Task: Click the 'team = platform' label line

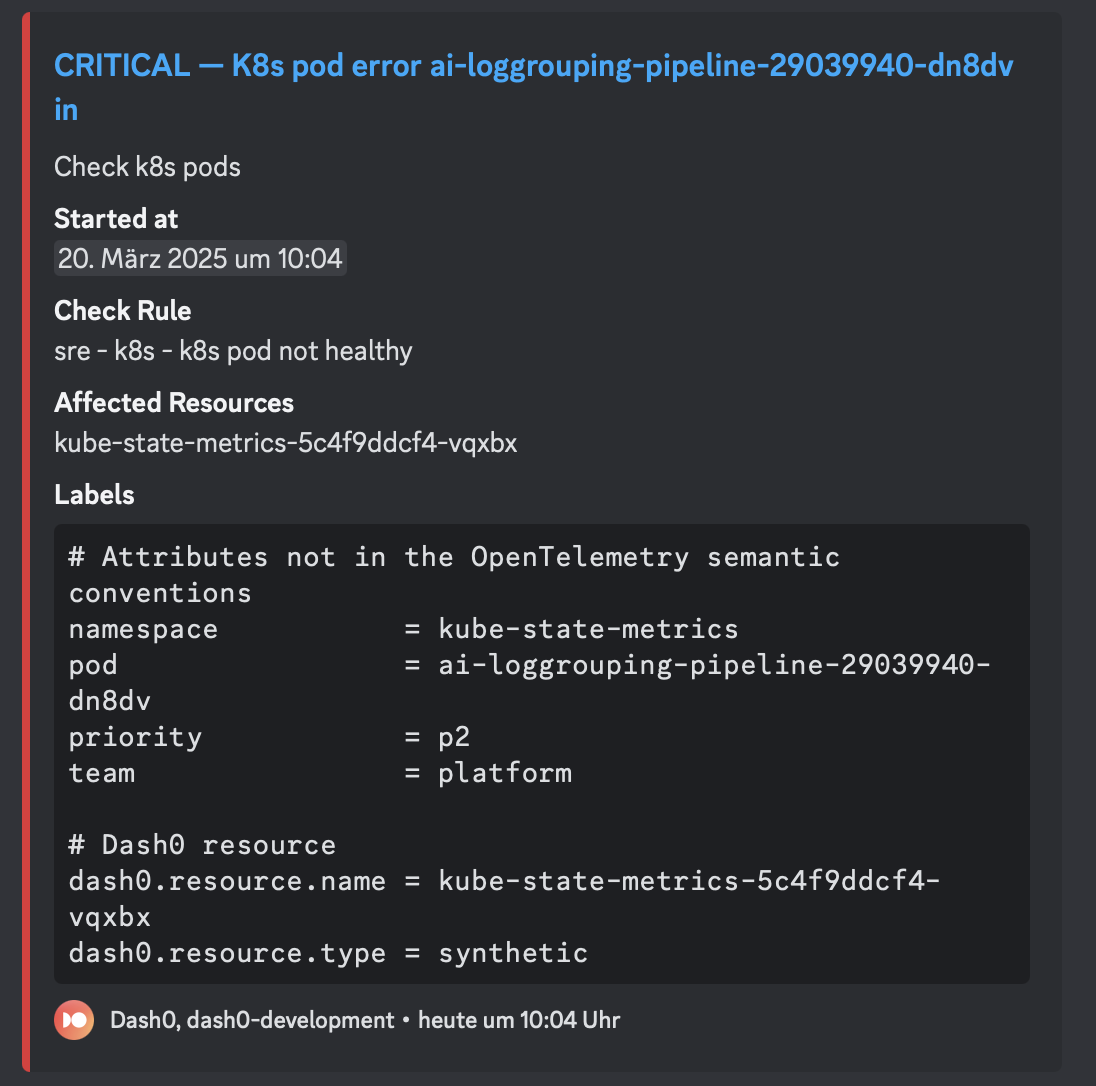Action: [320, 773]
